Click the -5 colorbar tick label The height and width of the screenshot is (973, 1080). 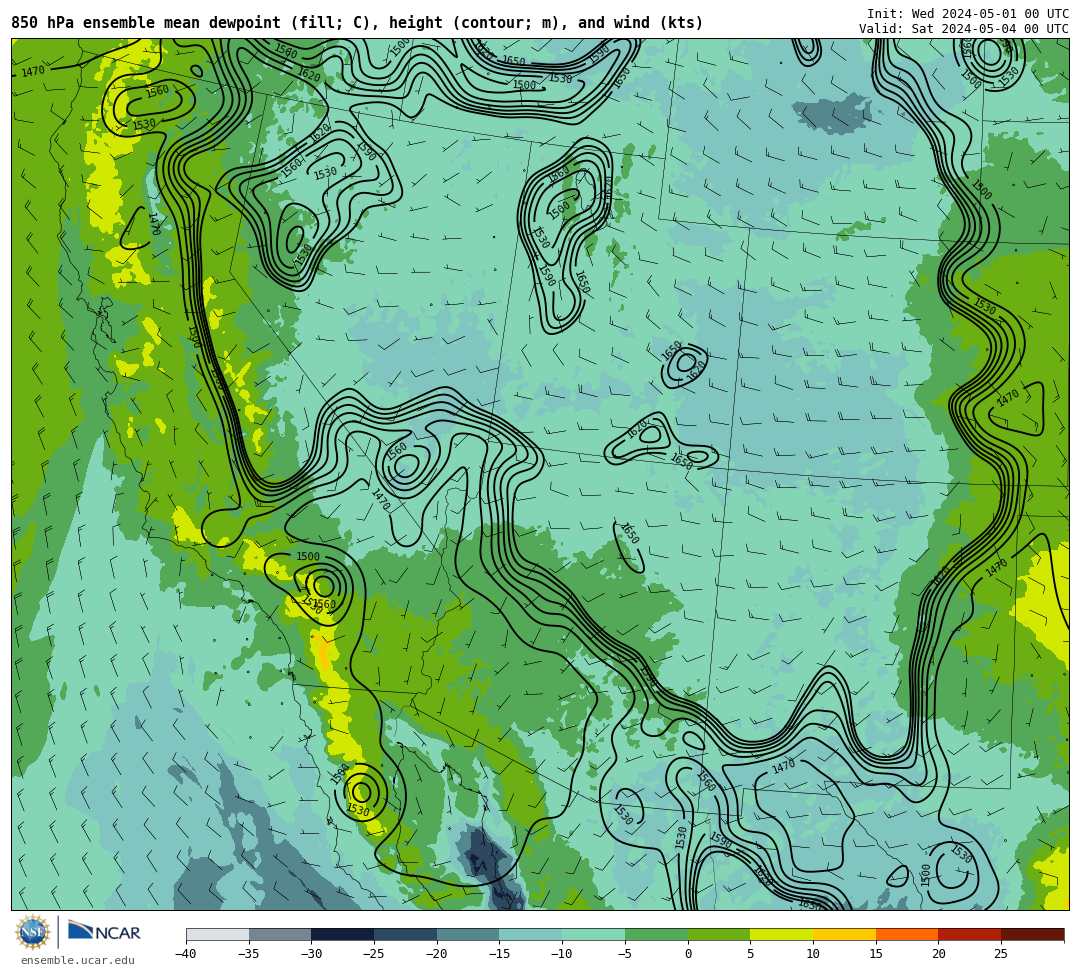[x=625, y=954]
